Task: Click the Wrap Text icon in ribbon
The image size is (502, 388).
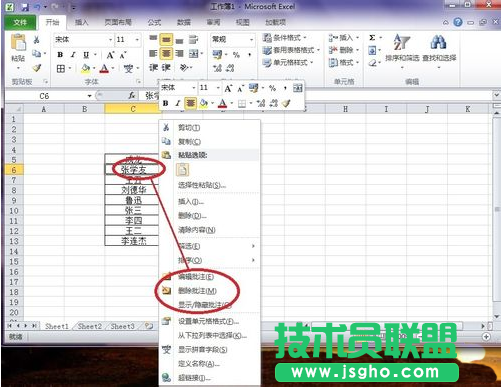Action: (x=193, y=40)
